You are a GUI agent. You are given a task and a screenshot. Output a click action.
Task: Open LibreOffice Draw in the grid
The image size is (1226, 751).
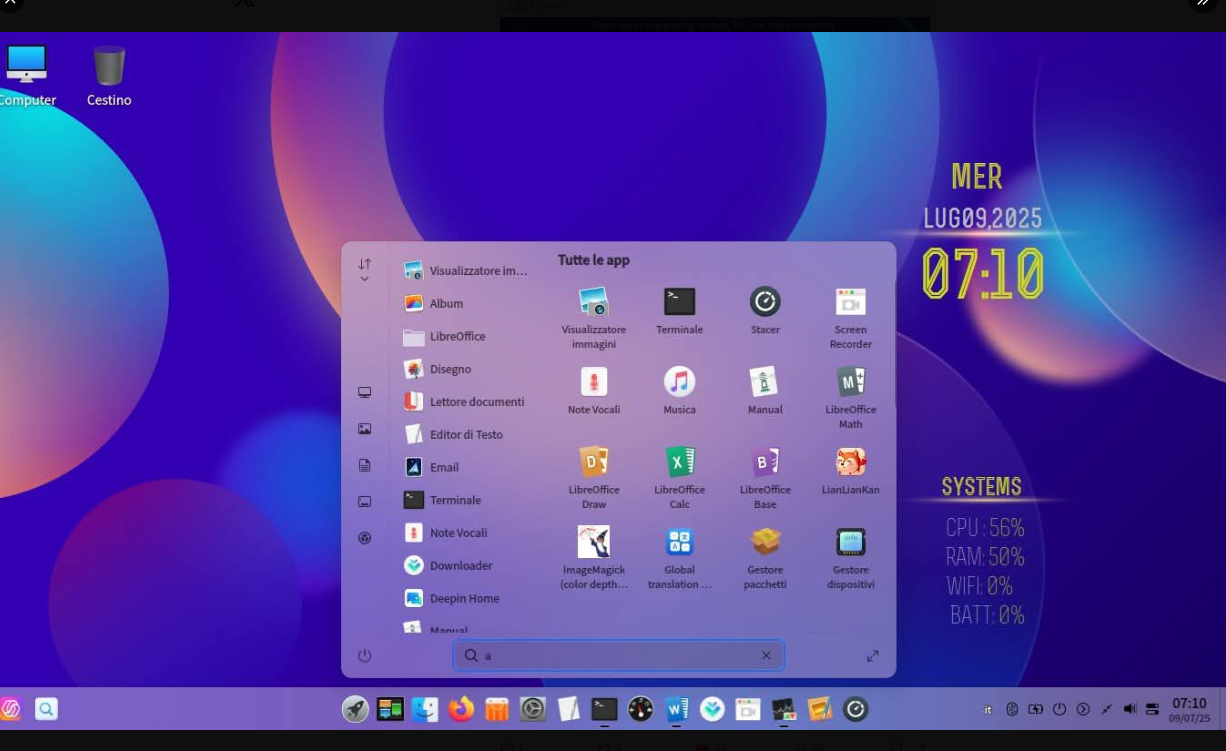tap(594, 462)
